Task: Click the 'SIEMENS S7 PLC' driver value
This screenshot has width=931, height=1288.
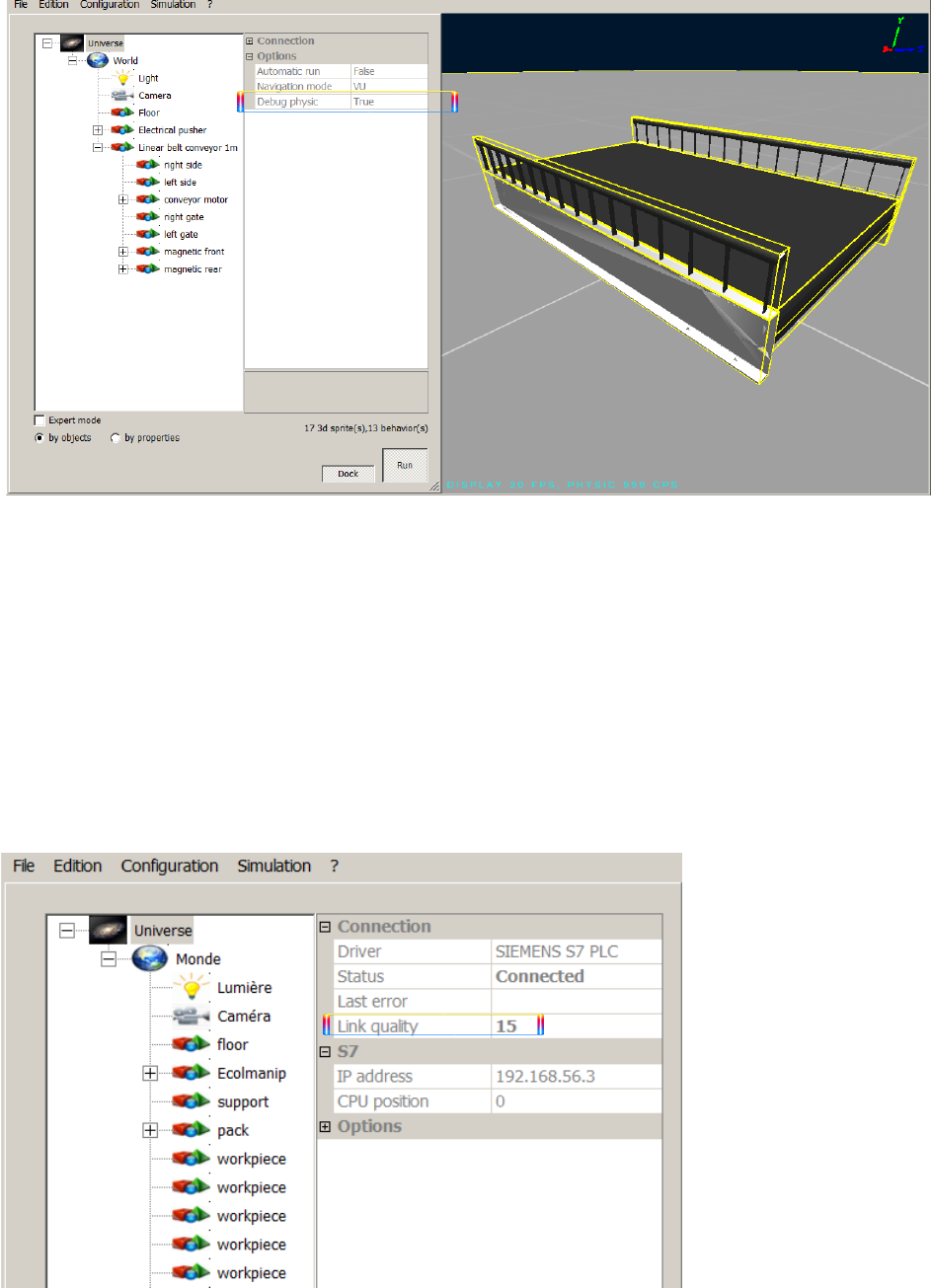Action: (x=577, y=951)
